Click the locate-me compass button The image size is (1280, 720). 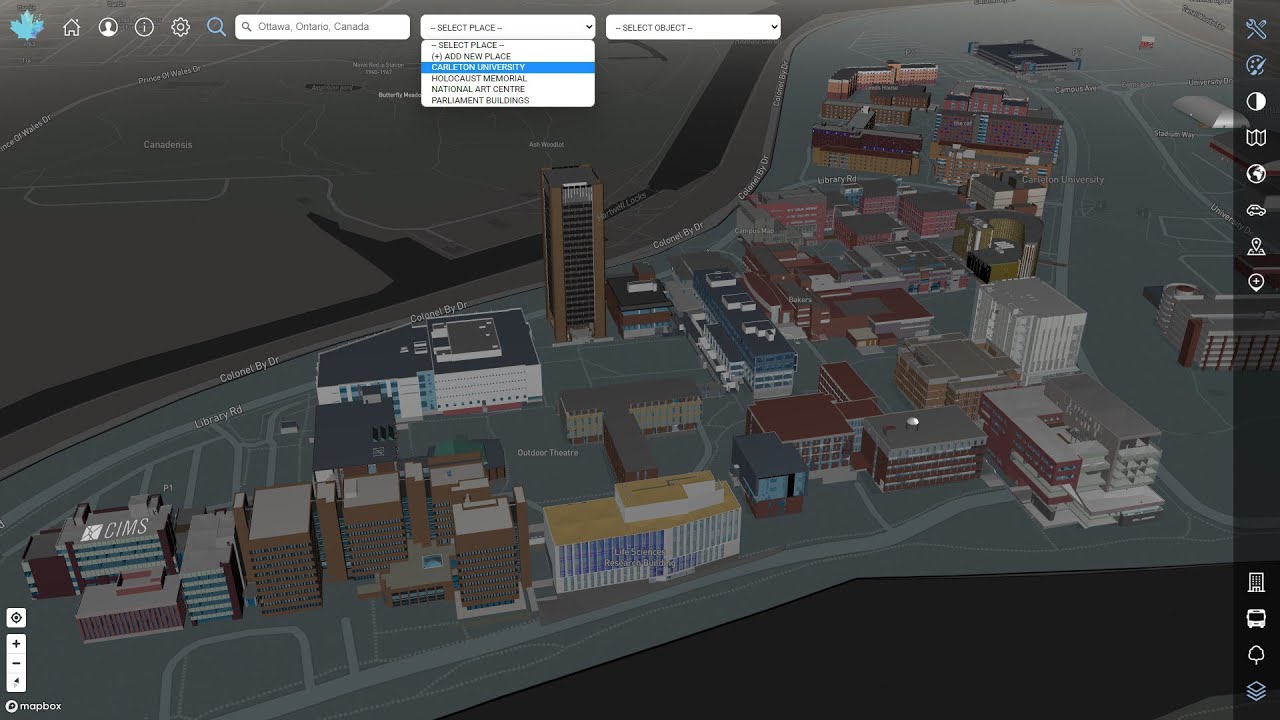[x=16, y=618]
